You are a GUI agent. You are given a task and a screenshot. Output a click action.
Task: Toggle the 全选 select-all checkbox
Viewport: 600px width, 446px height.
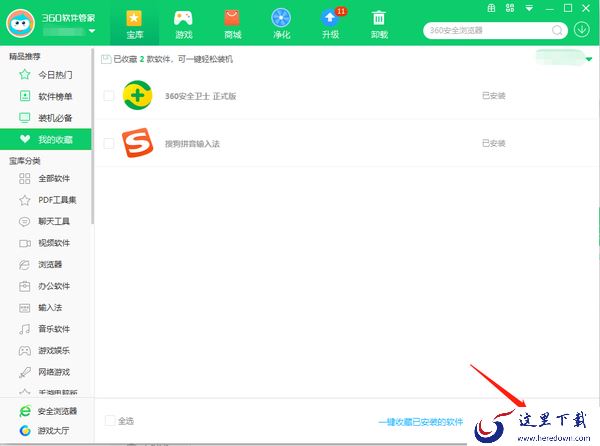pos(110,421)
